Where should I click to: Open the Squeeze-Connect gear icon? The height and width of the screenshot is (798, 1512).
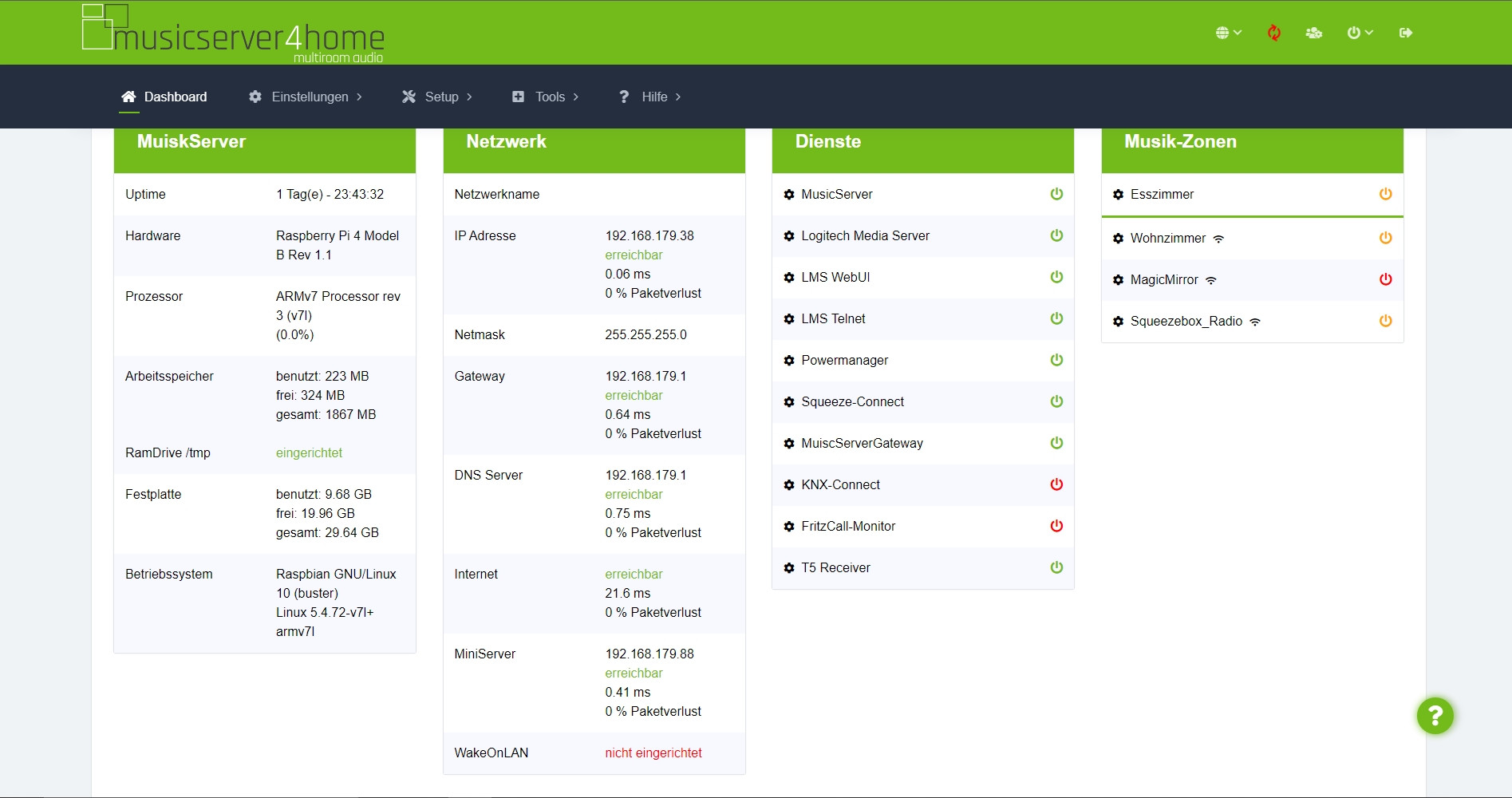pos(789,402)
